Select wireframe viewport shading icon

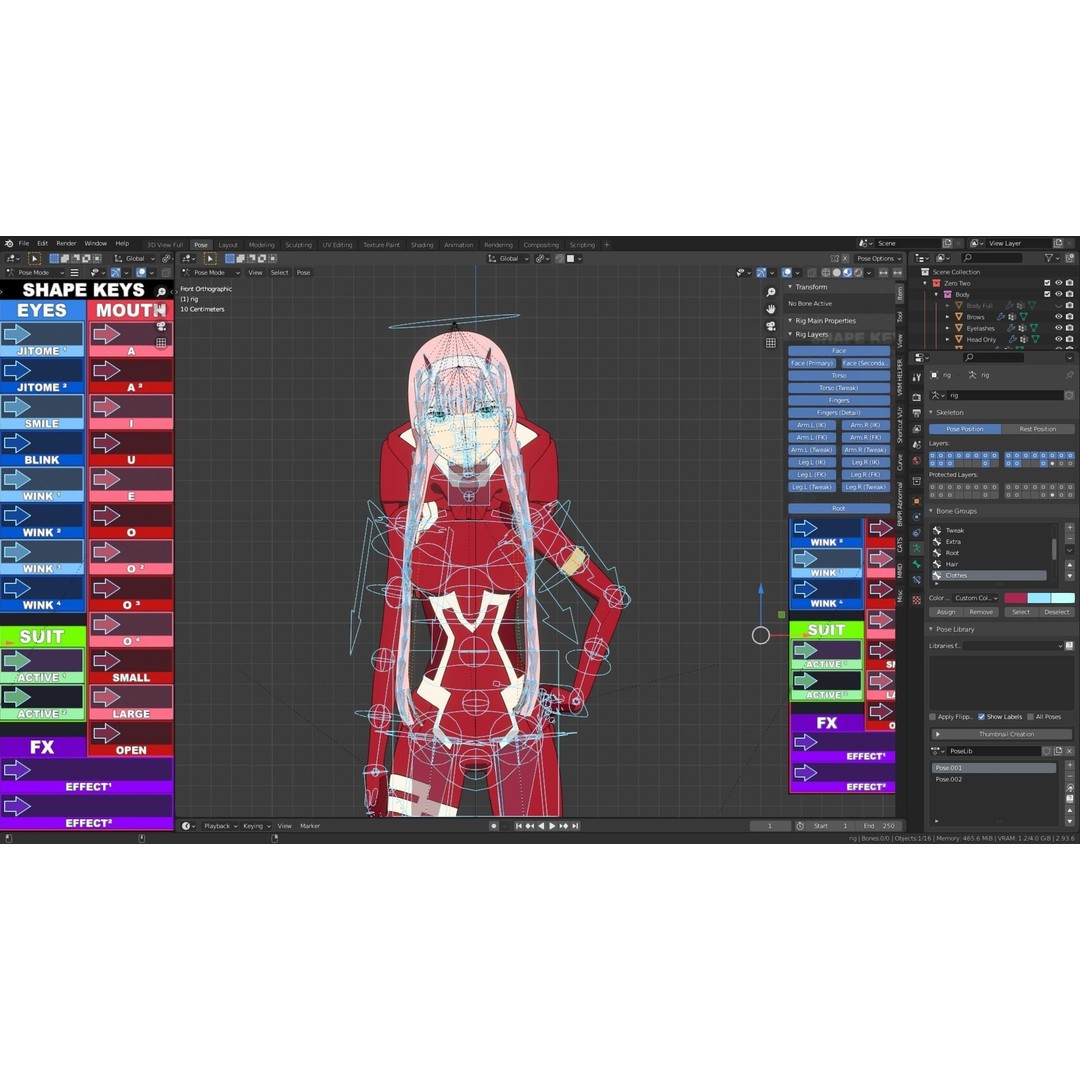coord(825,273)
